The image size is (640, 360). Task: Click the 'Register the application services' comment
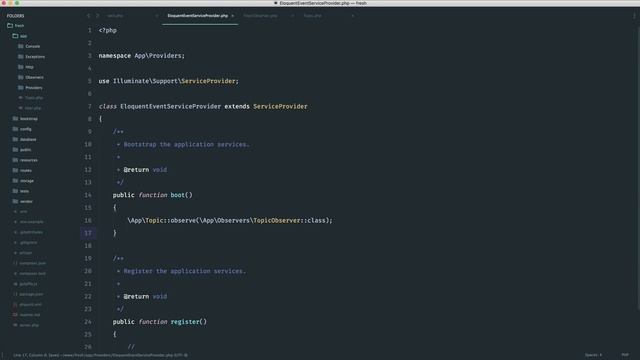(184, 271)
